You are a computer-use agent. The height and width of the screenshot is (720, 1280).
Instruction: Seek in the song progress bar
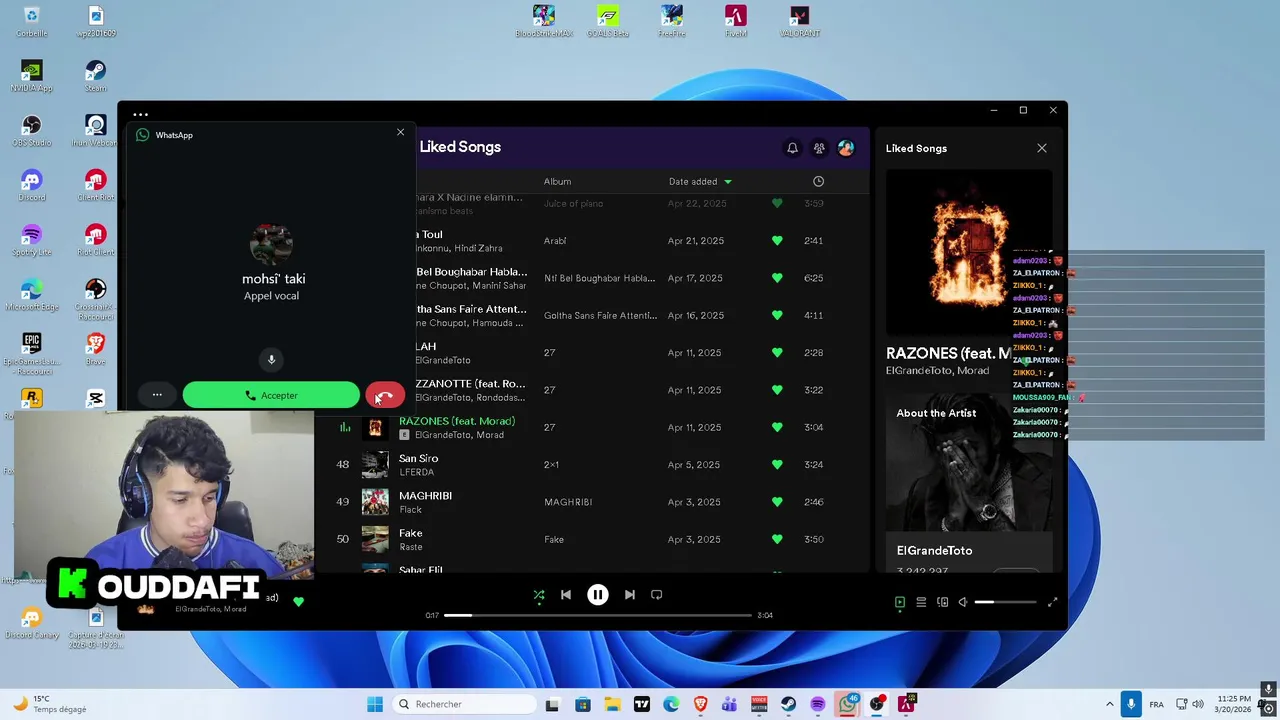(598, 615)
